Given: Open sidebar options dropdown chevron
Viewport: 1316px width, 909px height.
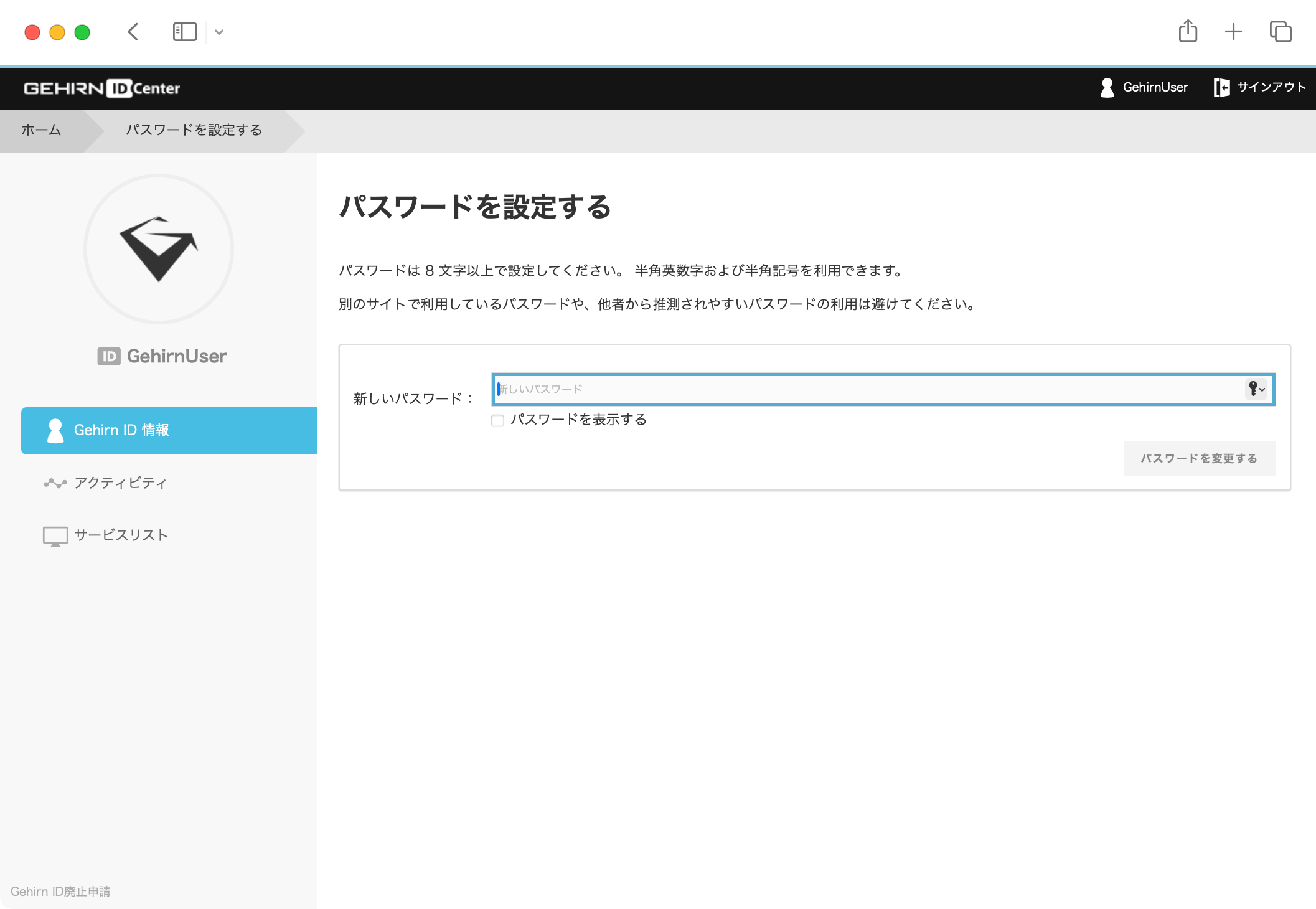Looking at the screenshot, I should pos(219,32).
